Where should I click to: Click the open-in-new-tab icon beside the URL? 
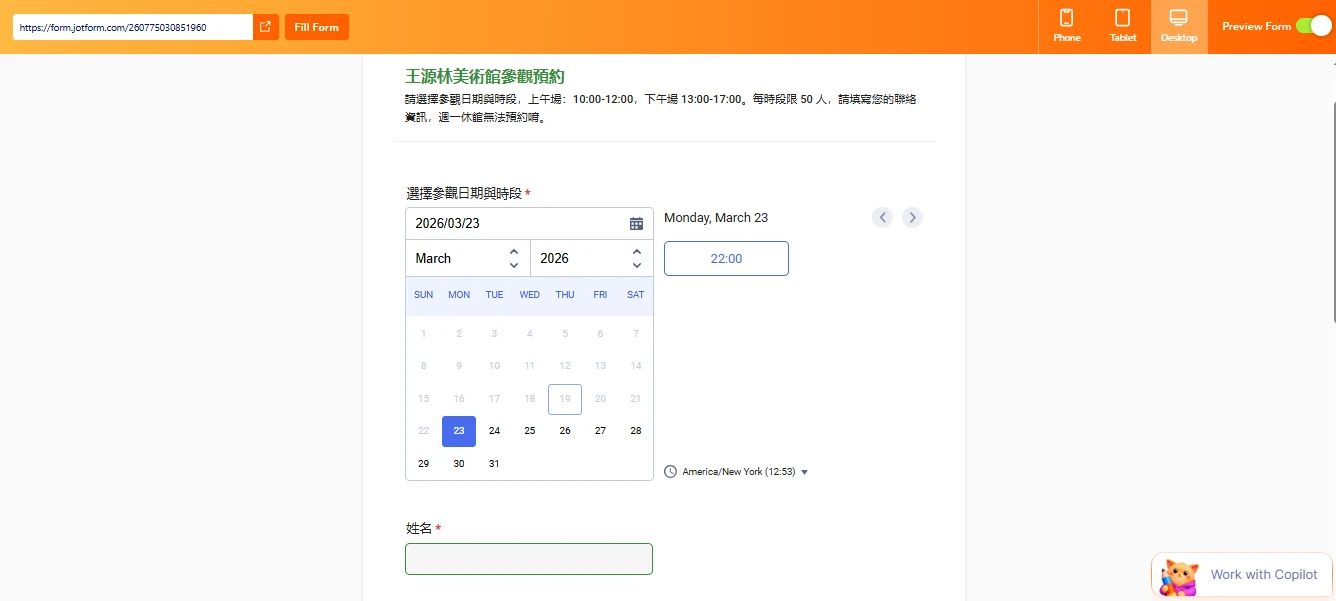tap(264, 27)
